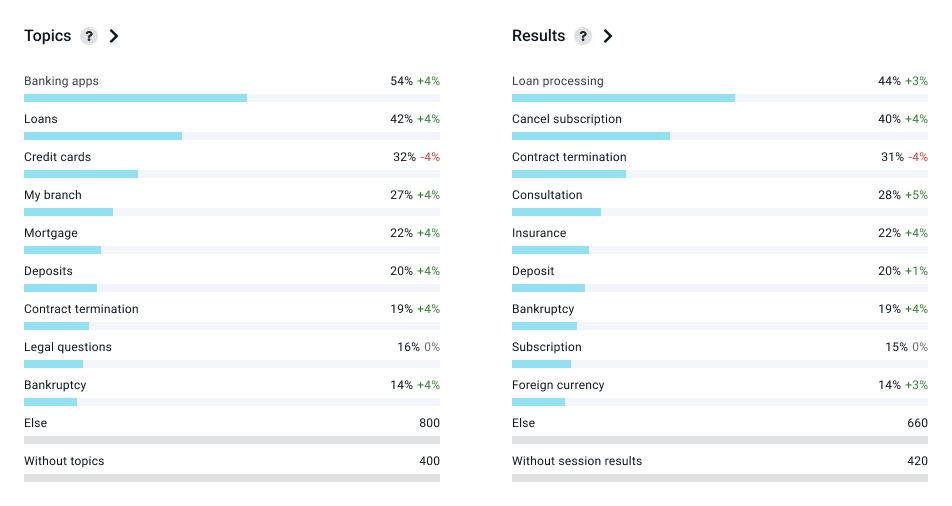952x506 pixels.
Task: Click the Else bar in Topics
Action: coord(231,440)
